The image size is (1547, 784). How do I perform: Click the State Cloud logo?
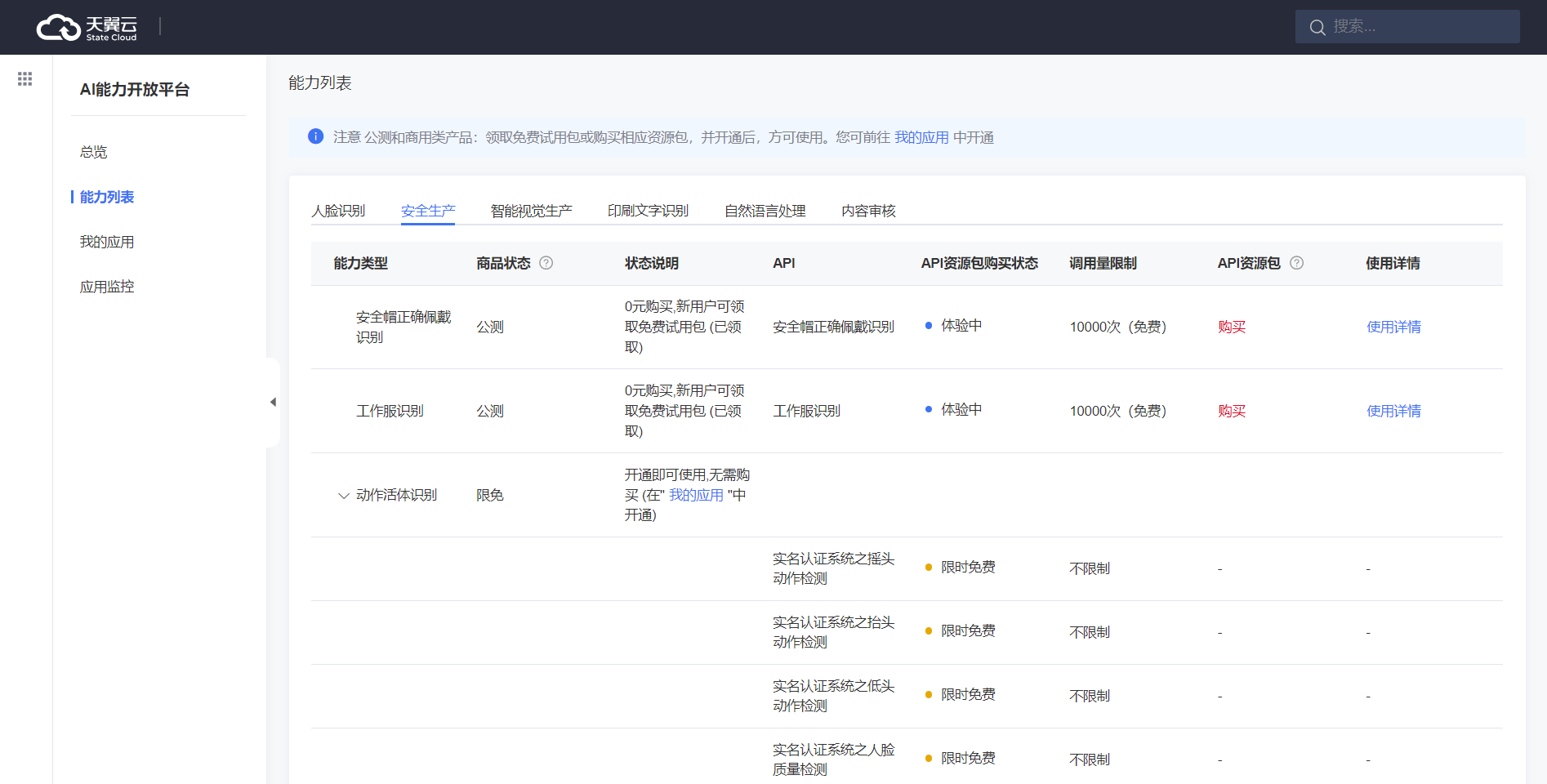pos(87,27)
